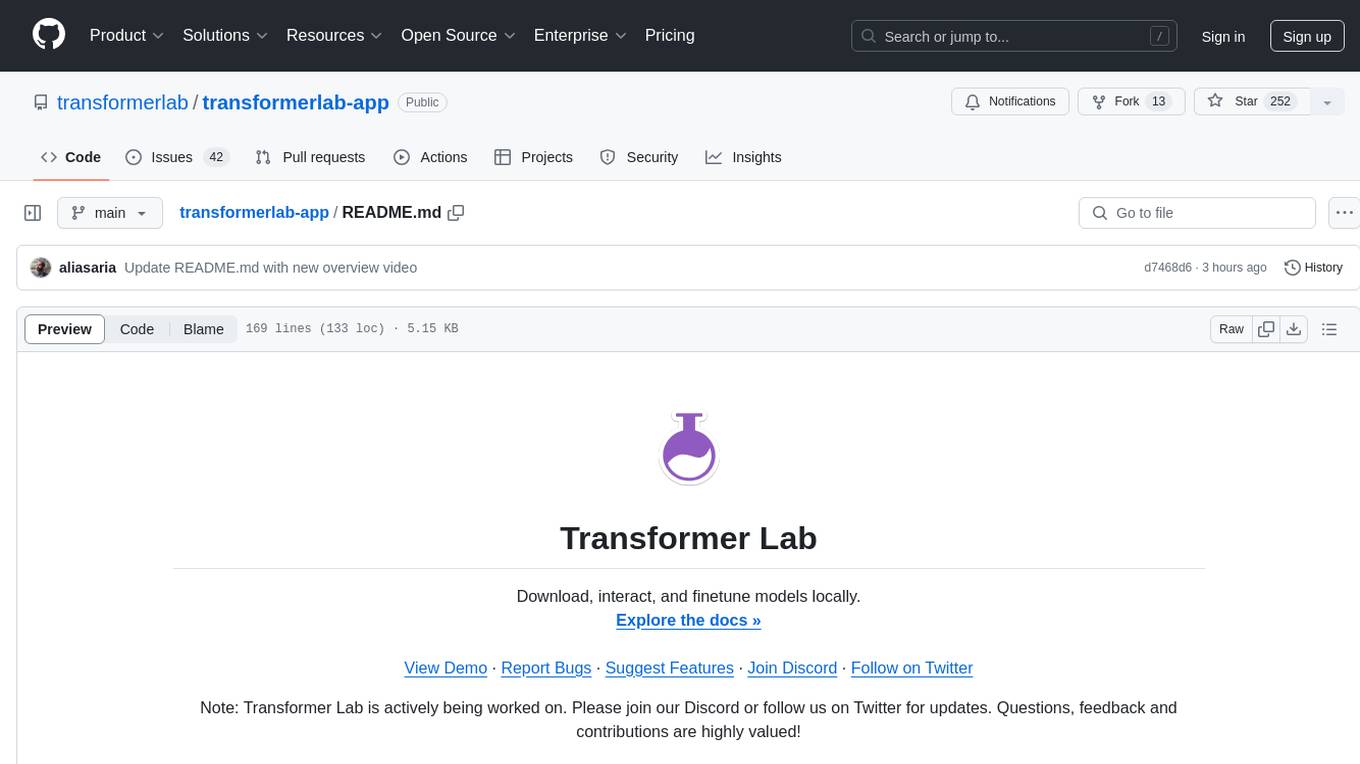Download the raw file
Screen dimensions: 1360x764
tap(1294, 329)
